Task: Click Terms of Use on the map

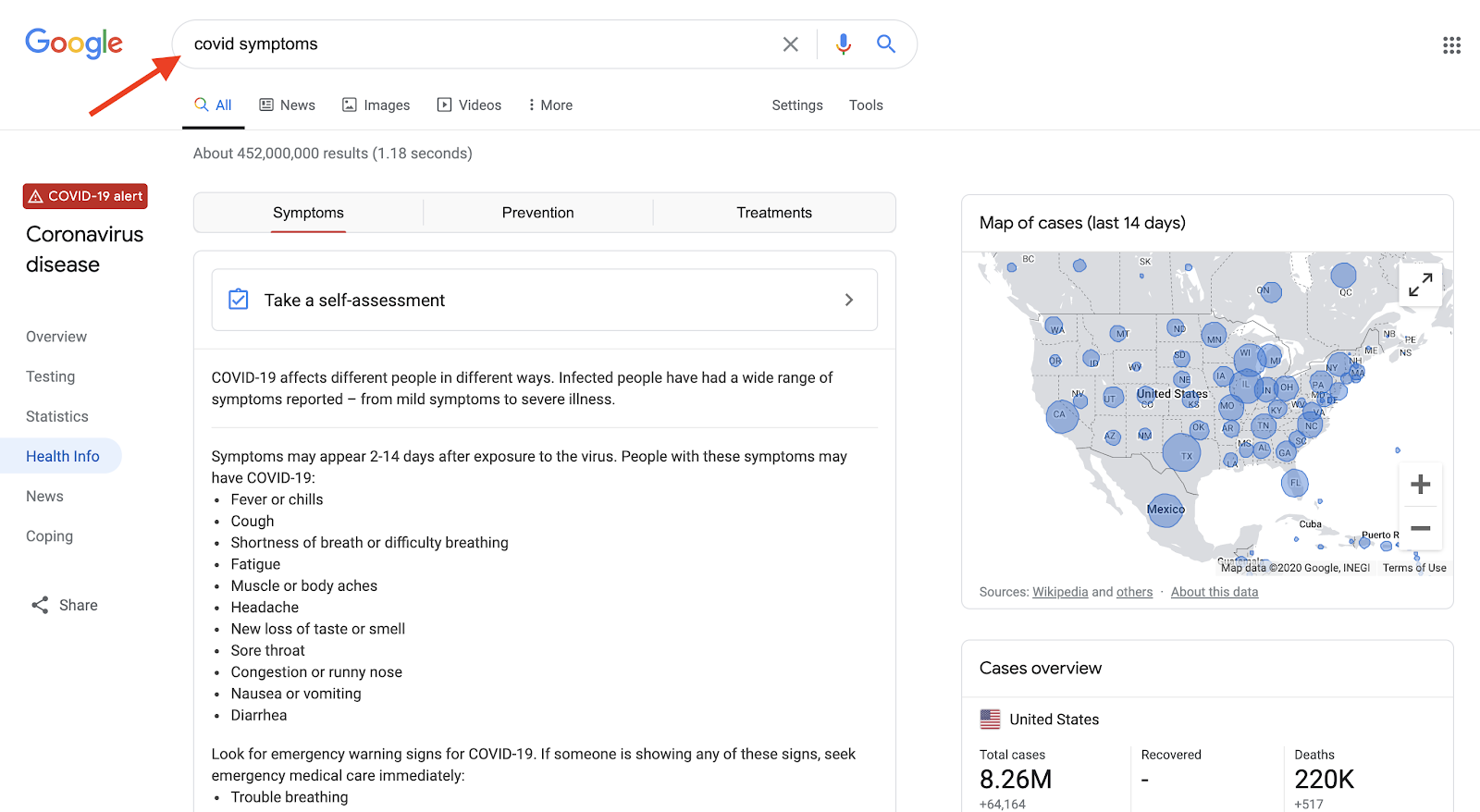Action: (x=1414, y=568)
